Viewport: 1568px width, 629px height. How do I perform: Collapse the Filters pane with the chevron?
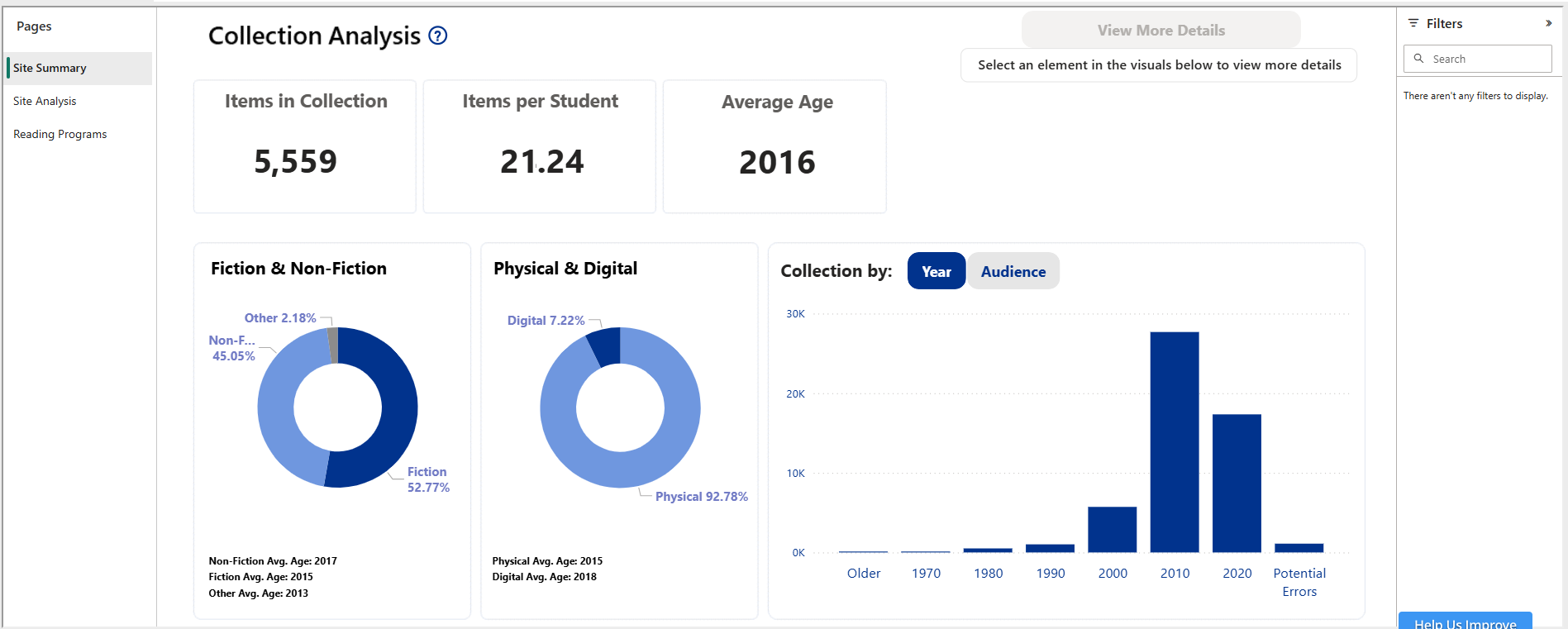pos(1548,24)
